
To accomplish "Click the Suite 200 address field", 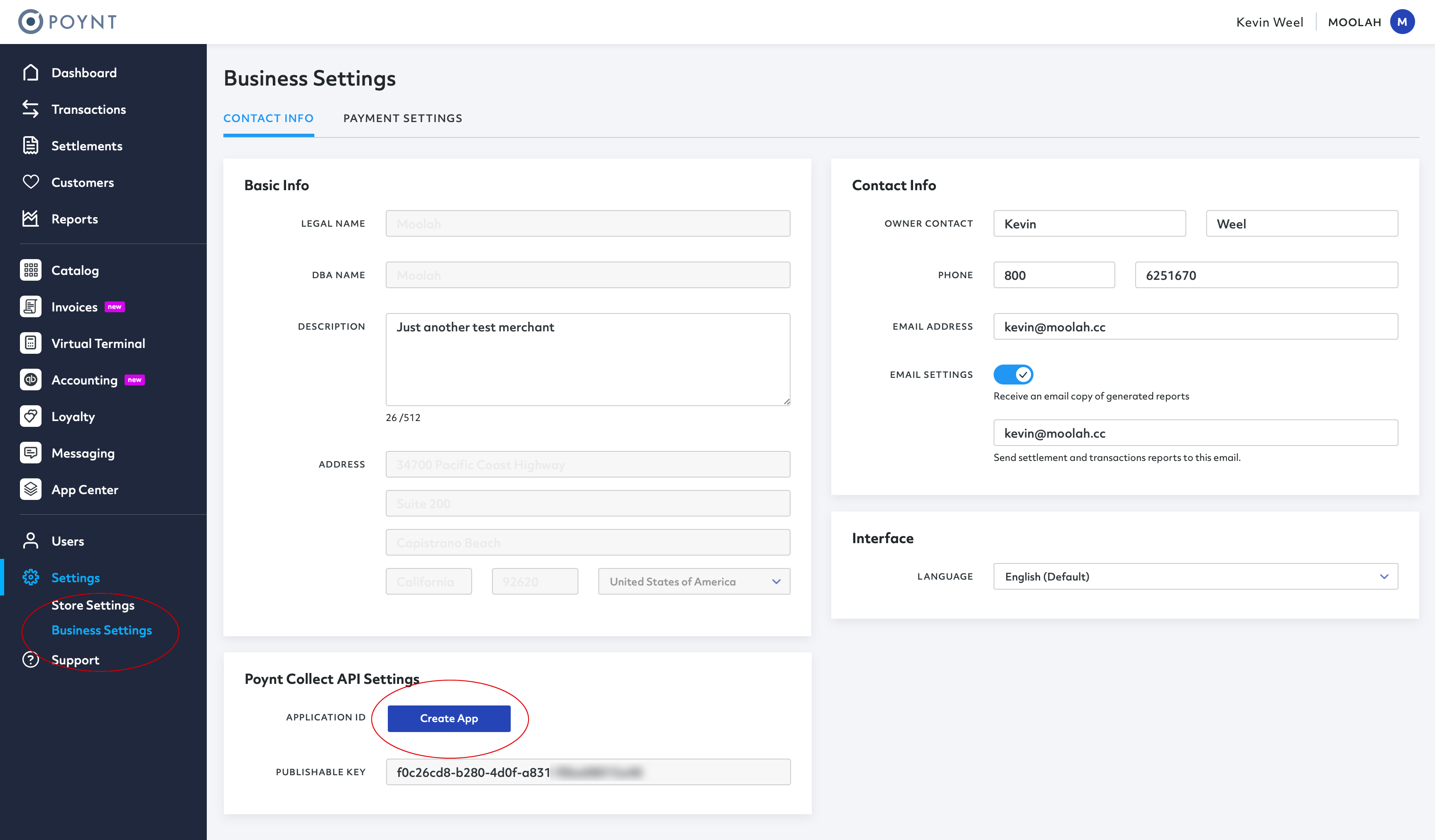I will click(588, 503).
